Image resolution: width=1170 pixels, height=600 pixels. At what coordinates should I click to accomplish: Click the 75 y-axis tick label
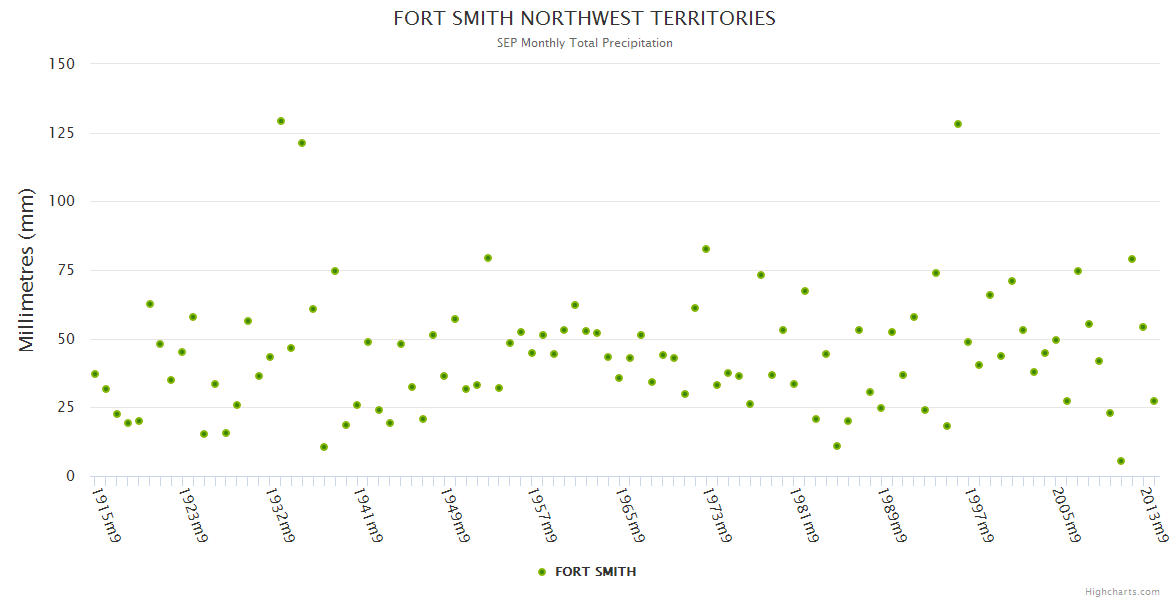[x=66, y=270]
